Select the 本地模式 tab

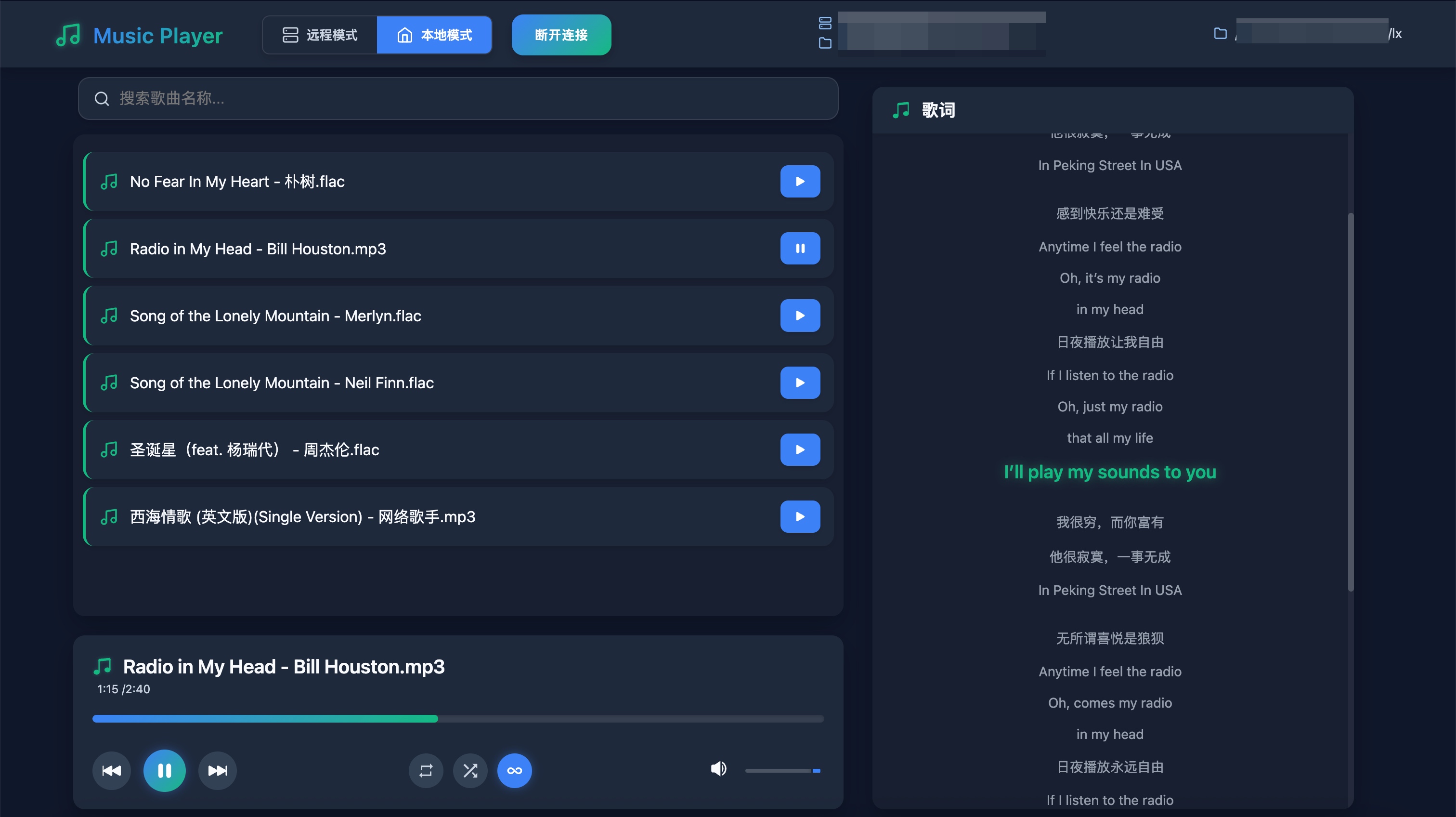(x=434, y=35)
